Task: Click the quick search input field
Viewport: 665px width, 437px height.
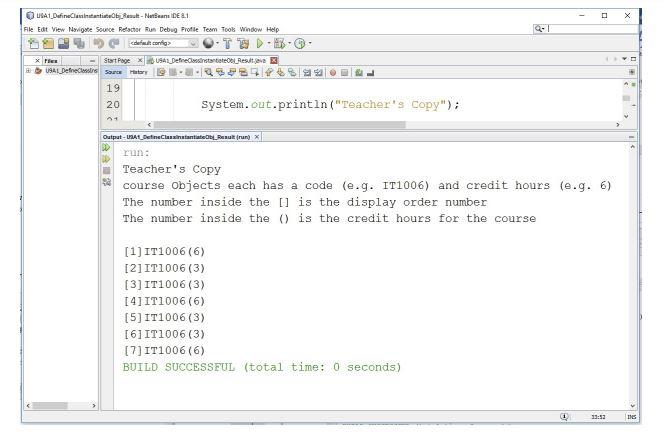Action: (x=586, y=28)
